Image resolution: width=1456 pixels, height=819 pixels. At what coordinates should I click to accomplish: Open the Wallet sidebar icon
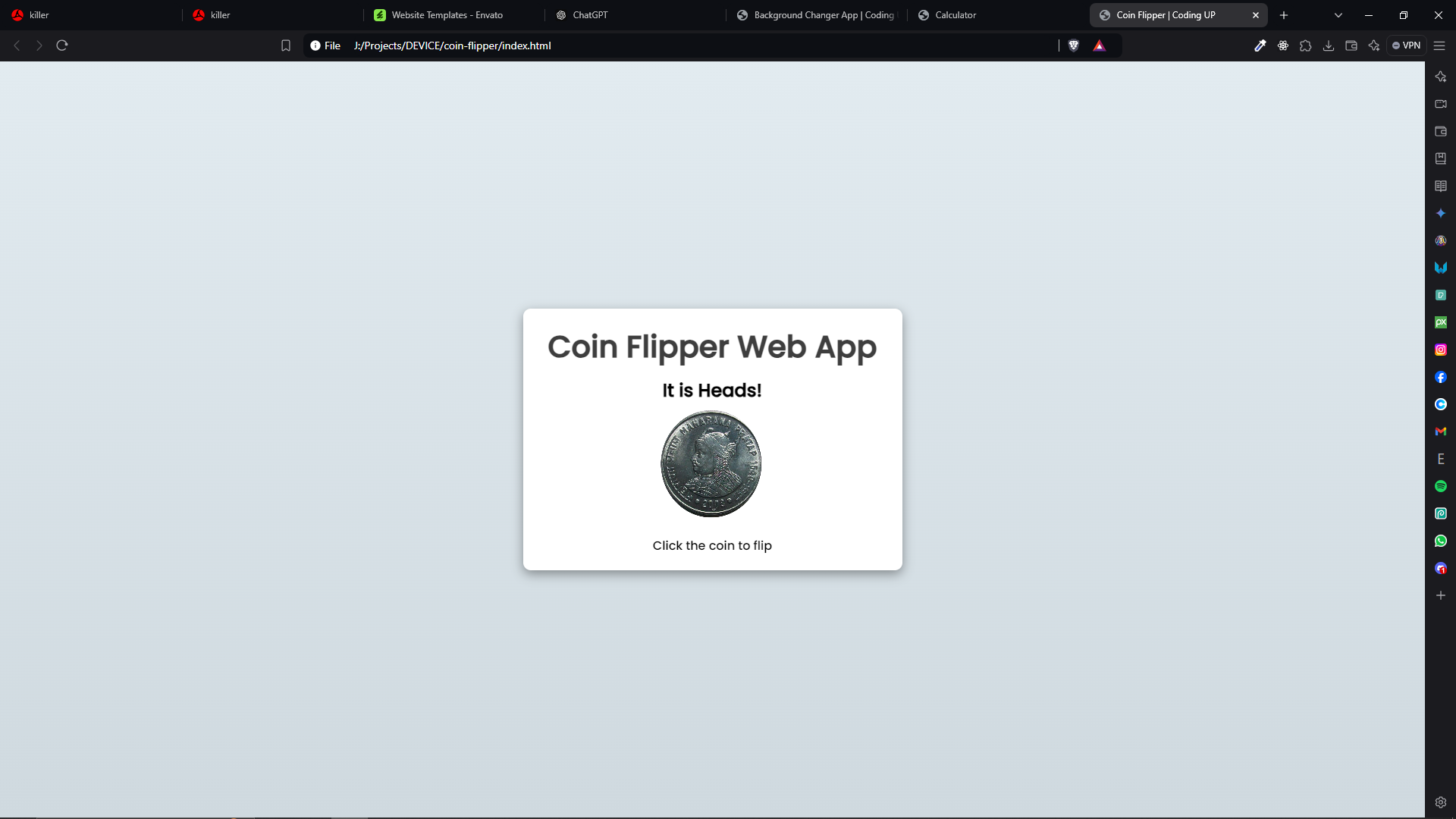1441,131
